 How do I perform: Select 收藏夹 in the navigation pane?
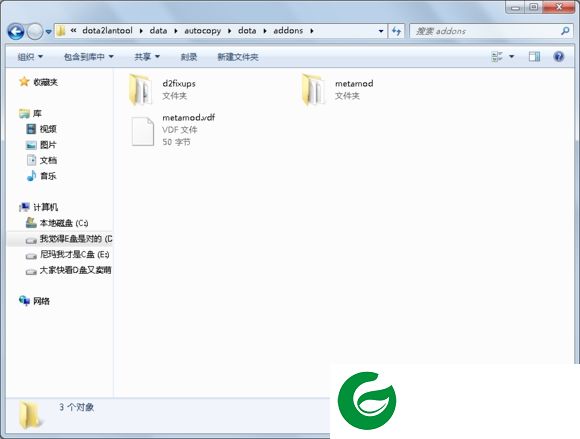(45, 82)
